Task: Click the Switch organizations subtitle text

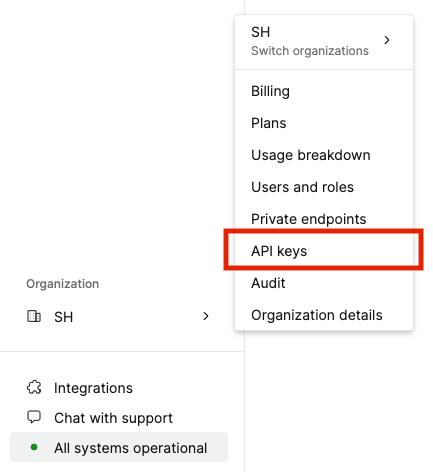Action: 310,51
